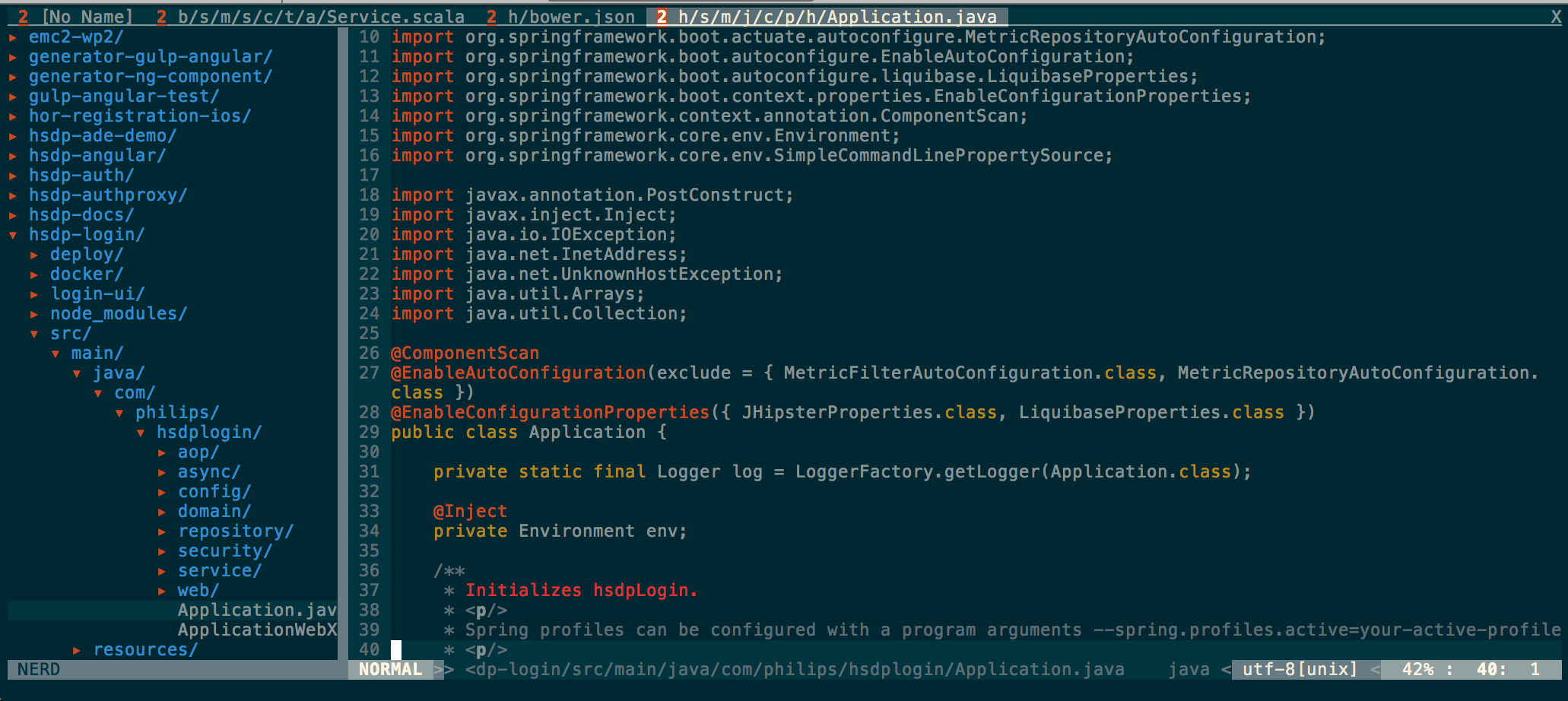Switch to the h/bower.json tab
Viewport: 1568px width, 701px height.
pyautogui.click(x=560, y=17)
